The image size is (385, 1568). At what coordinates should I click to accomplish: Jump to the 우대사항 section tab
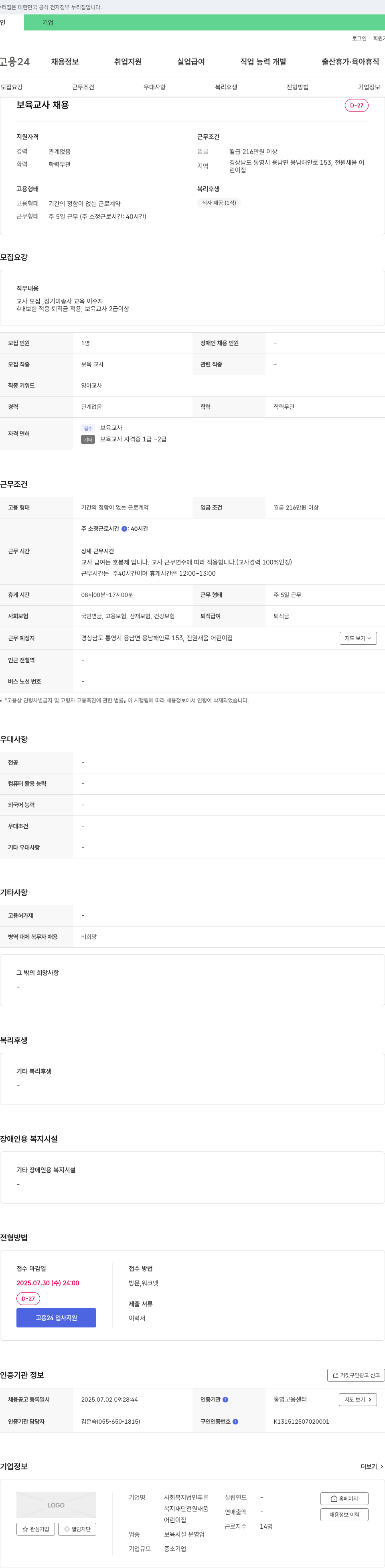(155, 87)
